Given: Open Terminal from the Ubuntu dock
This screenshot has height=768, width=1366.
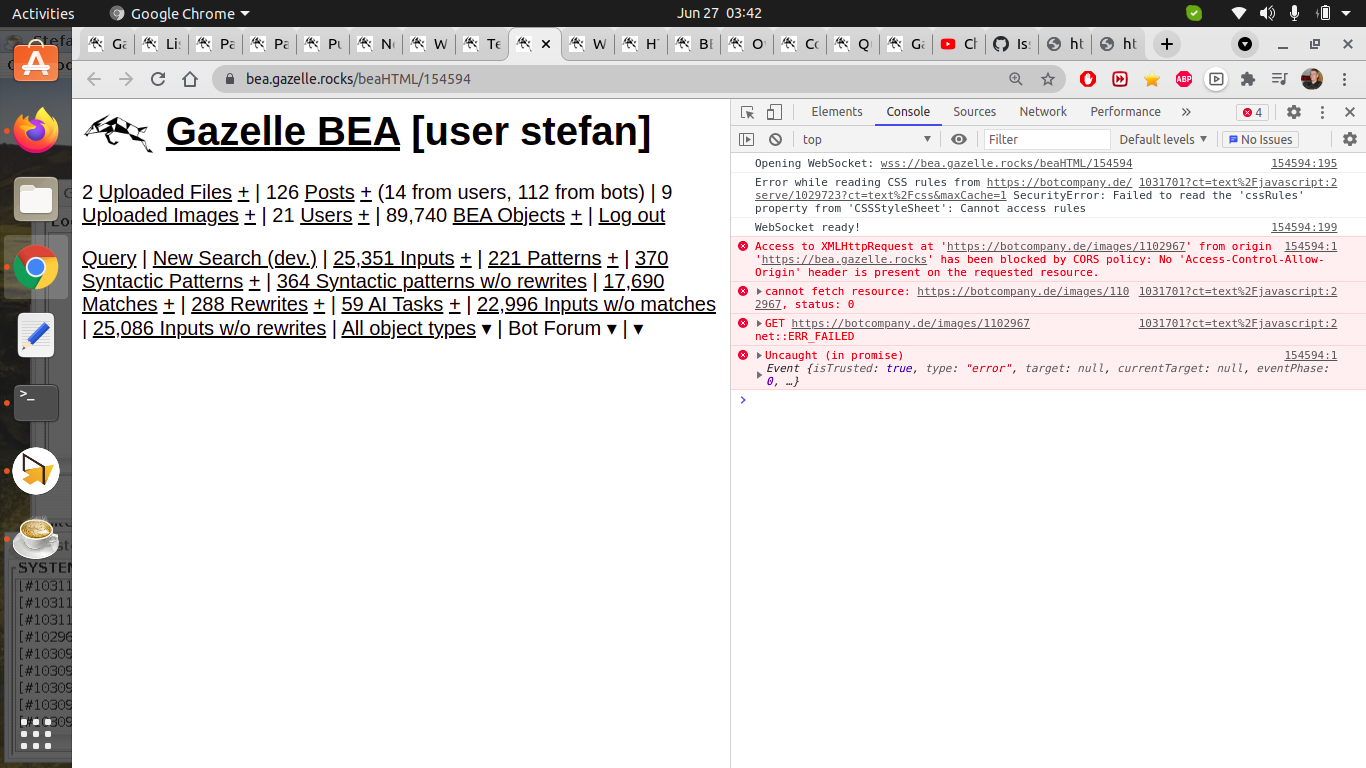Looking at the screenshot, I should tap(36, 403).
